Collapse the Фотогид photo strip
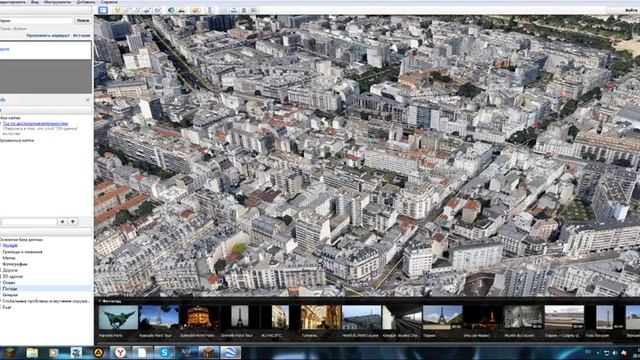Screen dimensions: 640x360 pos(99,301)
